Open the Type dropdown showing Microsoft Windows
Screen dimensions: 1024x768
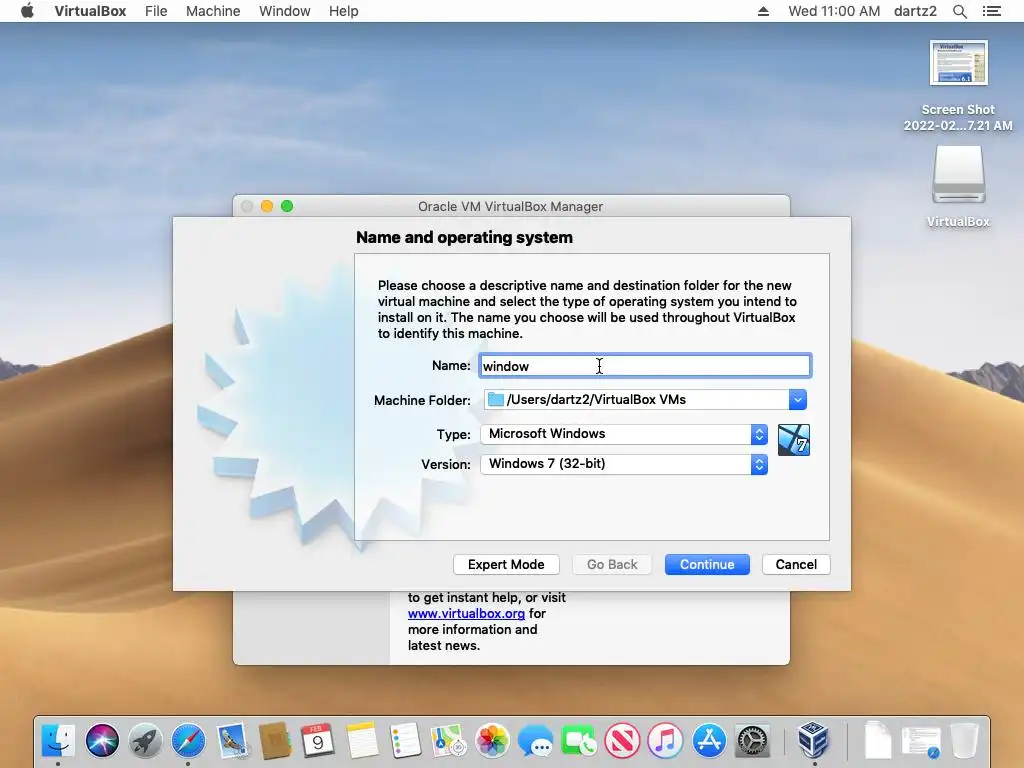coord(624,434)
